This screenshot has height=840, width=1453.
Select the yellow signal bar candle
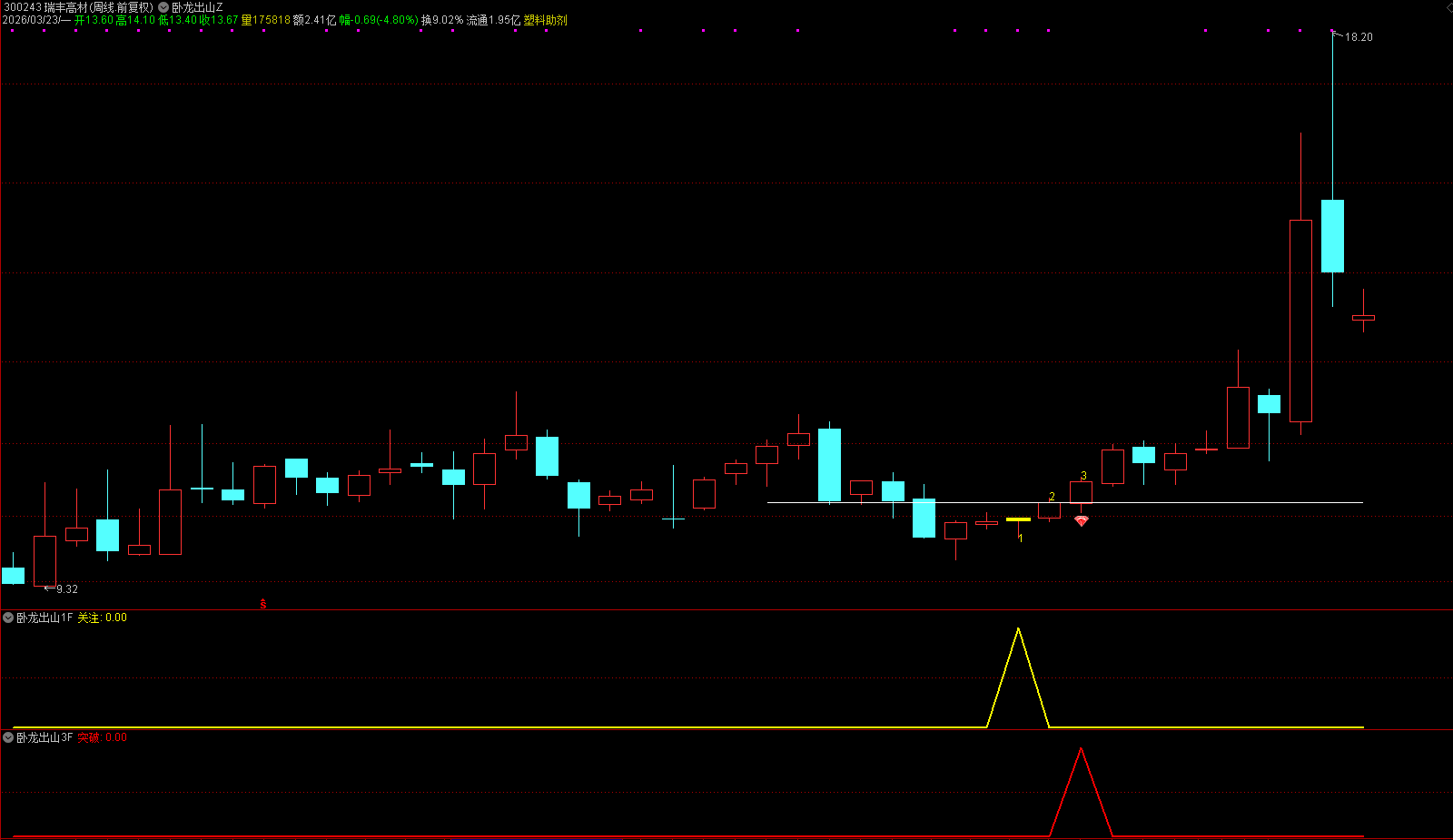coord(1018,519)
